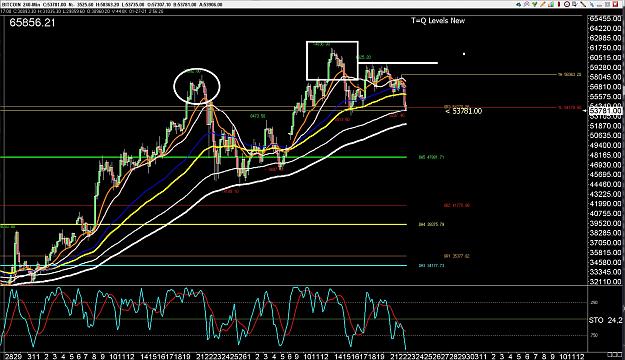Select the black circle tool icon
The image size is (625, 360).
(x=567, y=4)
